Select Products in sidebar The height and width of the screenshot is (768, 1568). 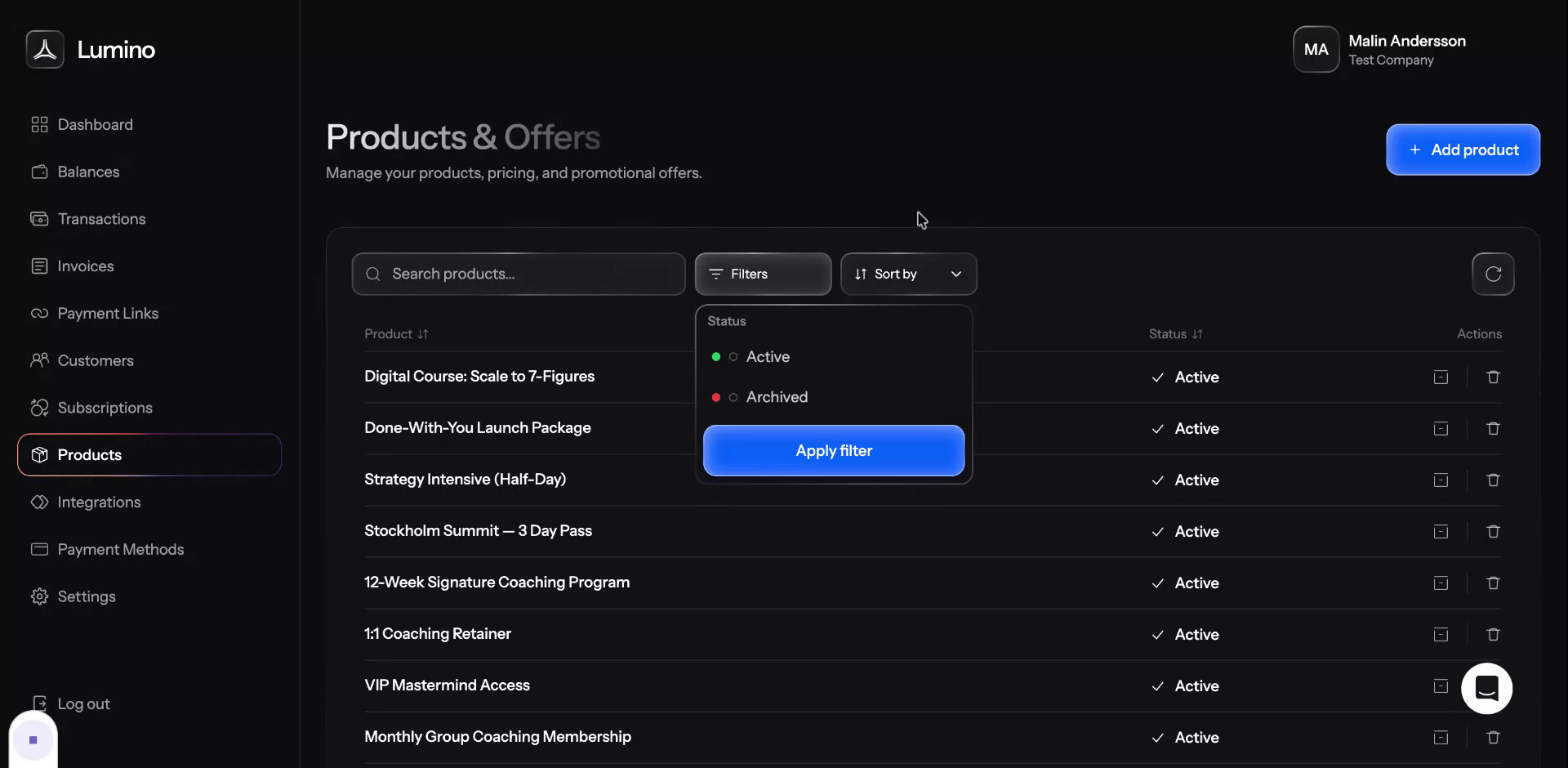(149, 455)
